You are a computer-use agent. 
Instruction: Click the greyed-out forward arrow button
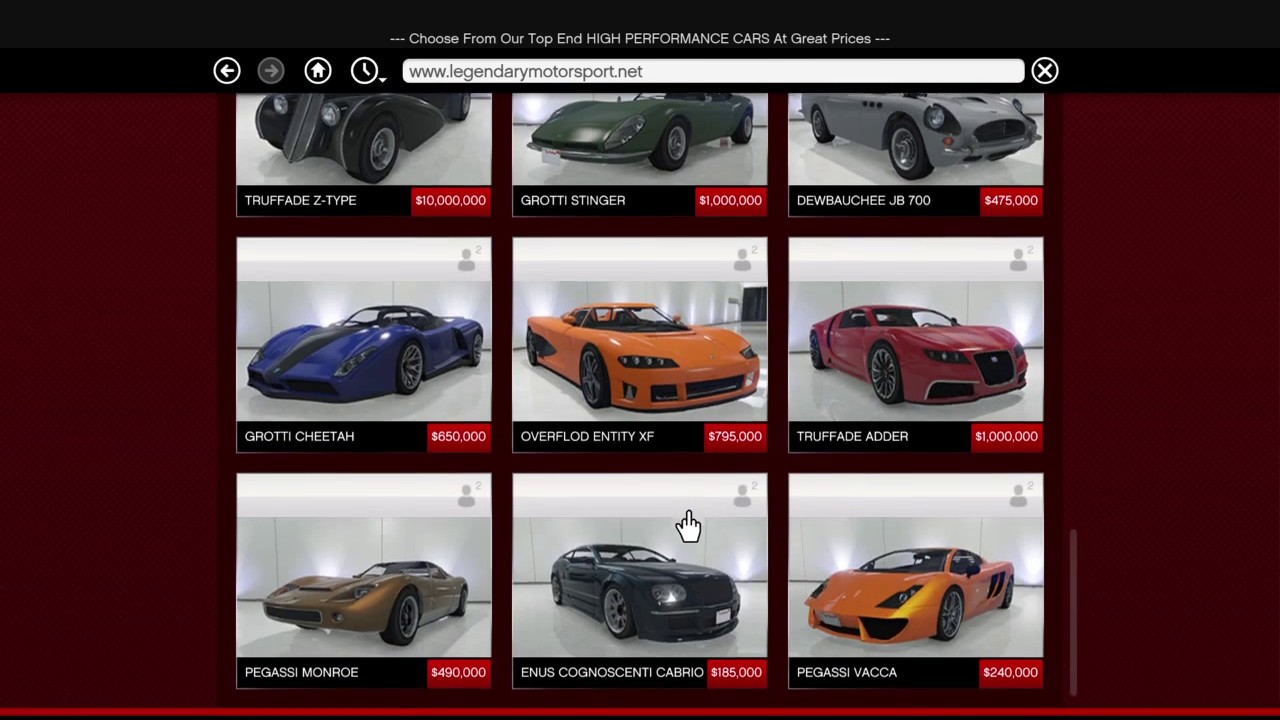point(271,70)
